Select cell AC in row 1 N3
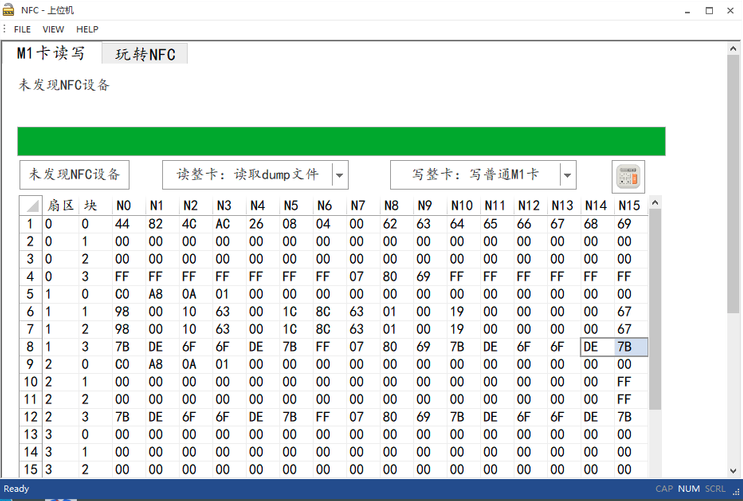 pos(229,224)
